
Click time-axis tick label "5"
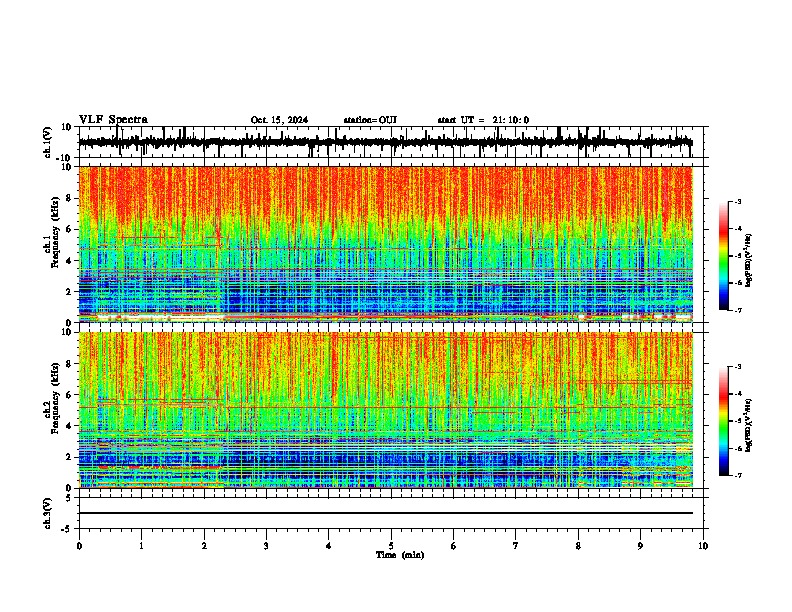tap(391, 546)
